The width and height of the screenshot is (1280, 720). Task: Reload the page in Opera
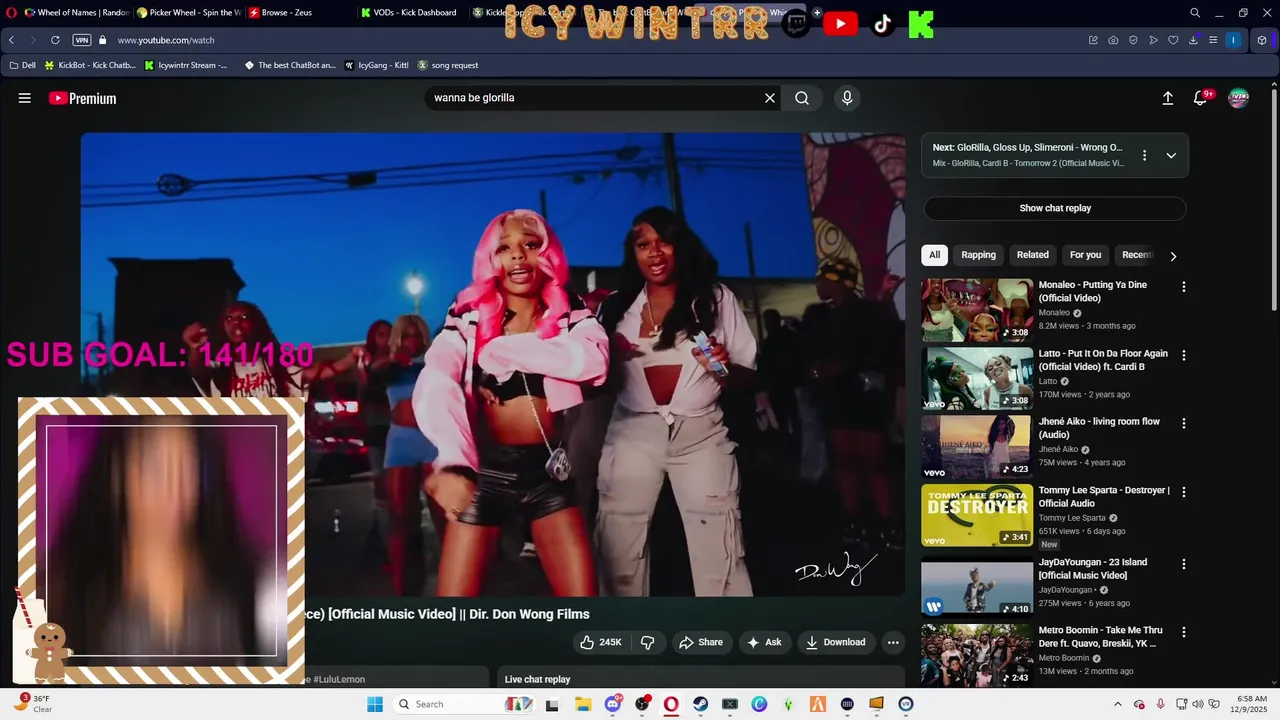[x=55, y=40]
